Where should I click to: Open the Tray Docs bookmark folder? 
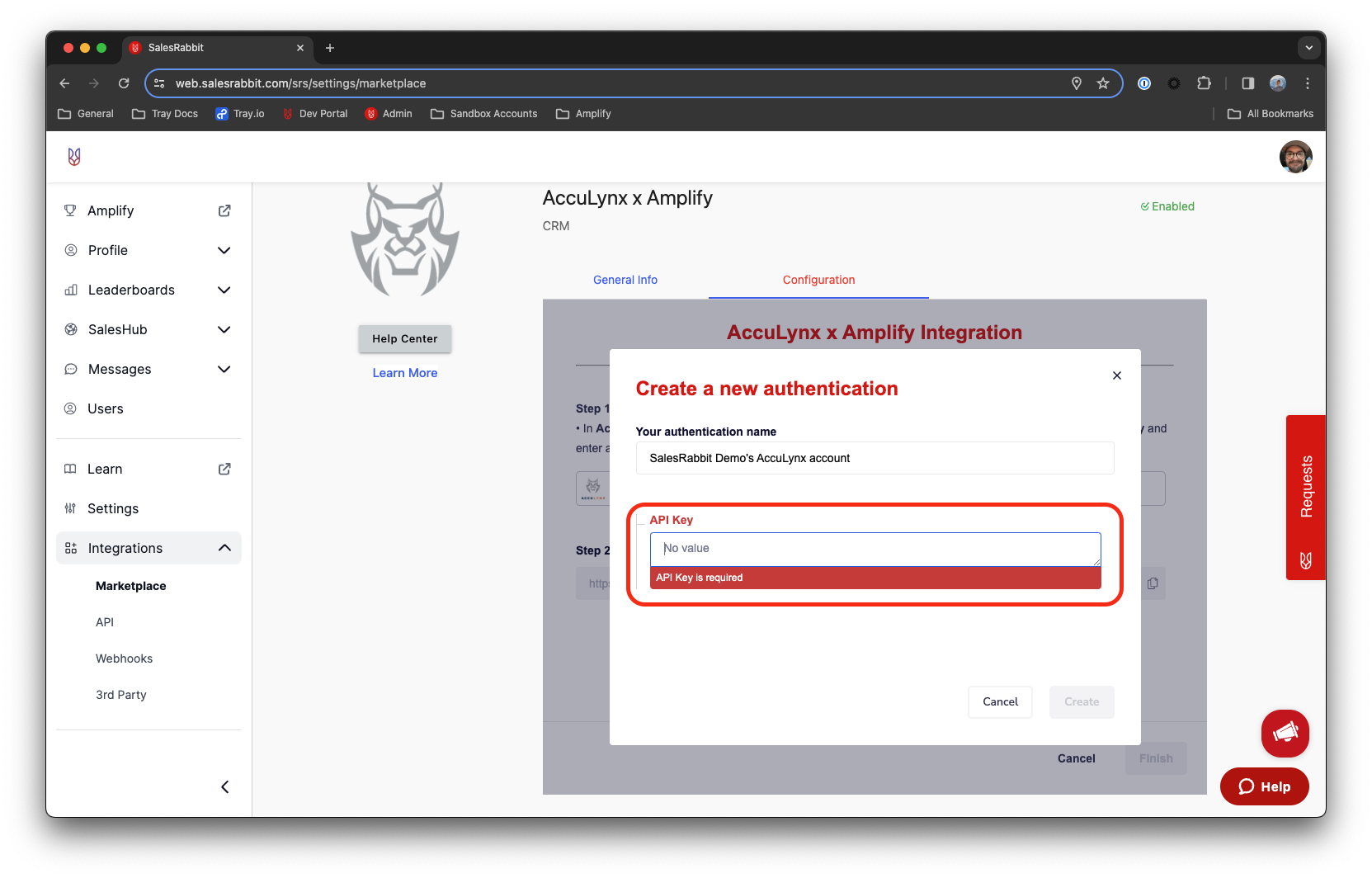coord(165,114)
